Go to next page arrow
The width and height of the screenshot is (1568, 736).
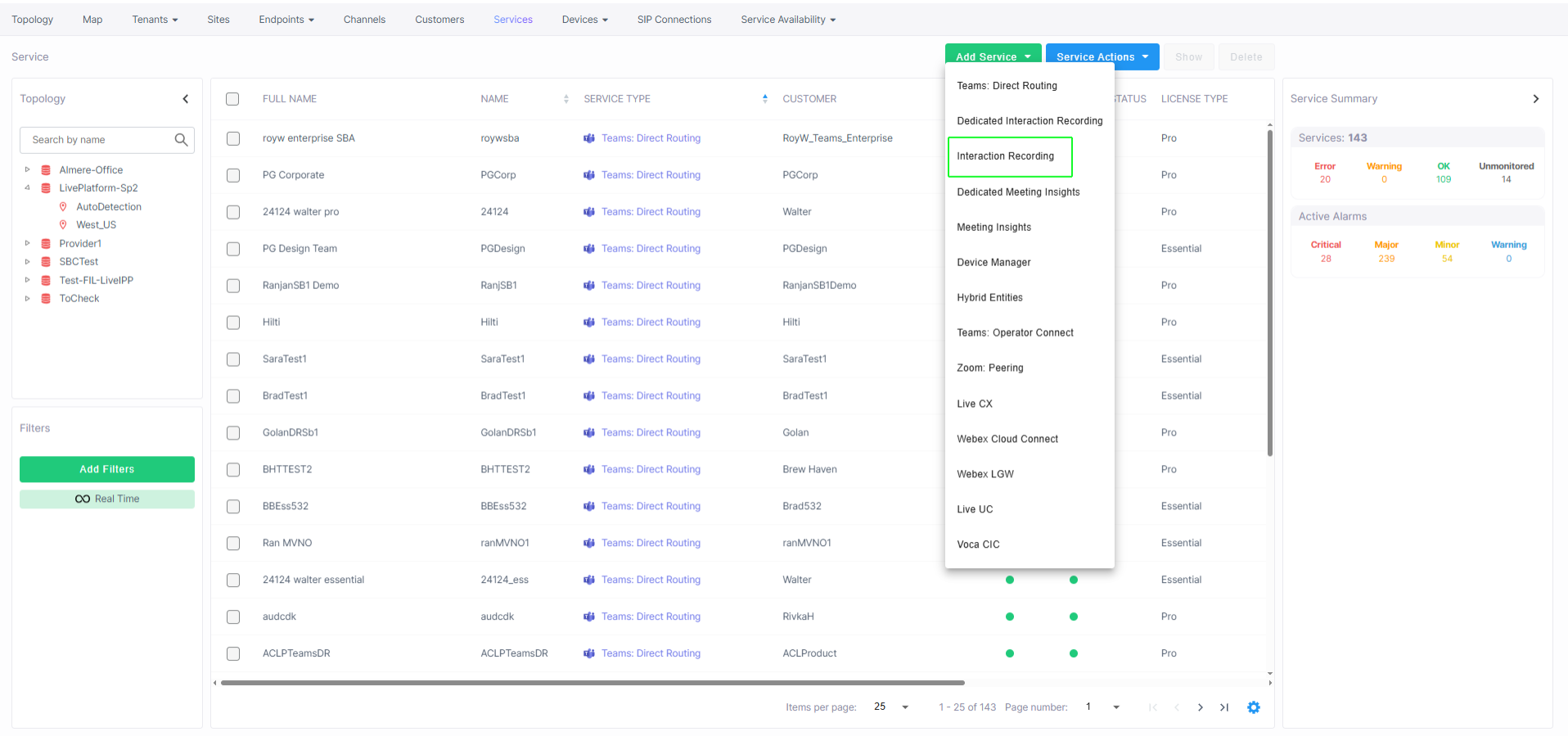point(1201,707)
